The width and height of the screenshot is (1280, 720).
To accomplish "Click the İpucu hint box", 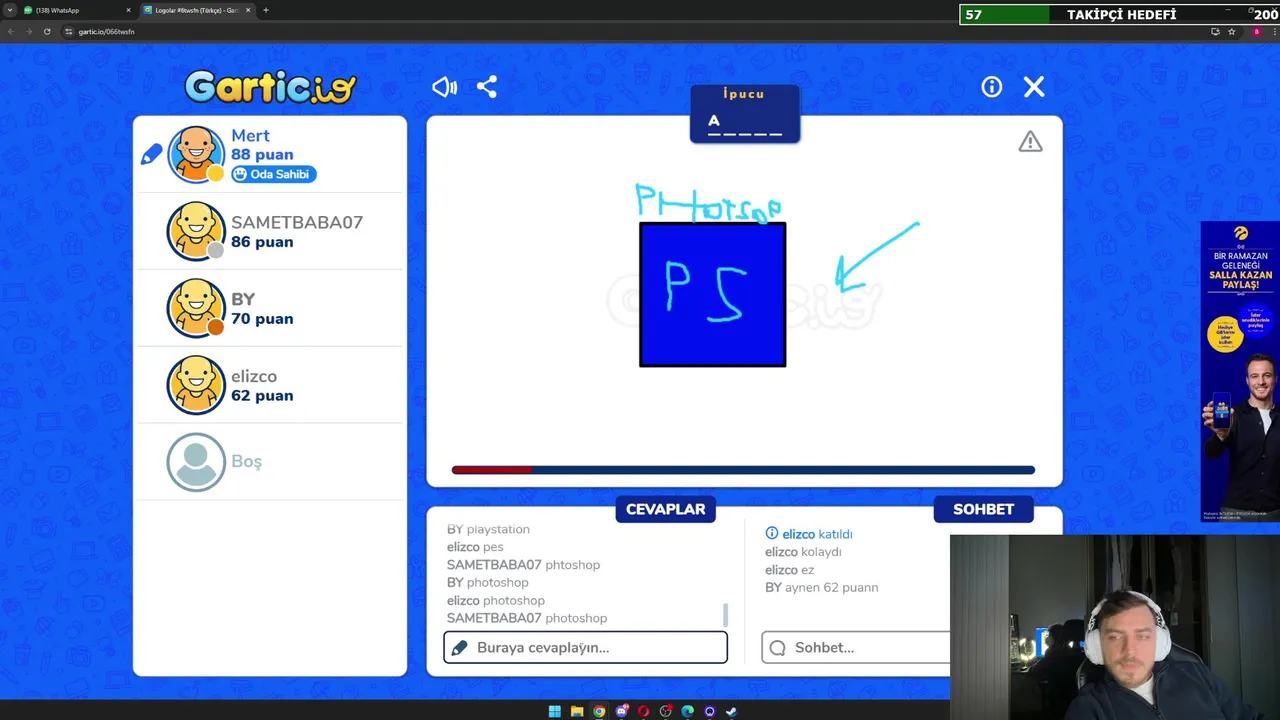I will [x=745, y=113].
